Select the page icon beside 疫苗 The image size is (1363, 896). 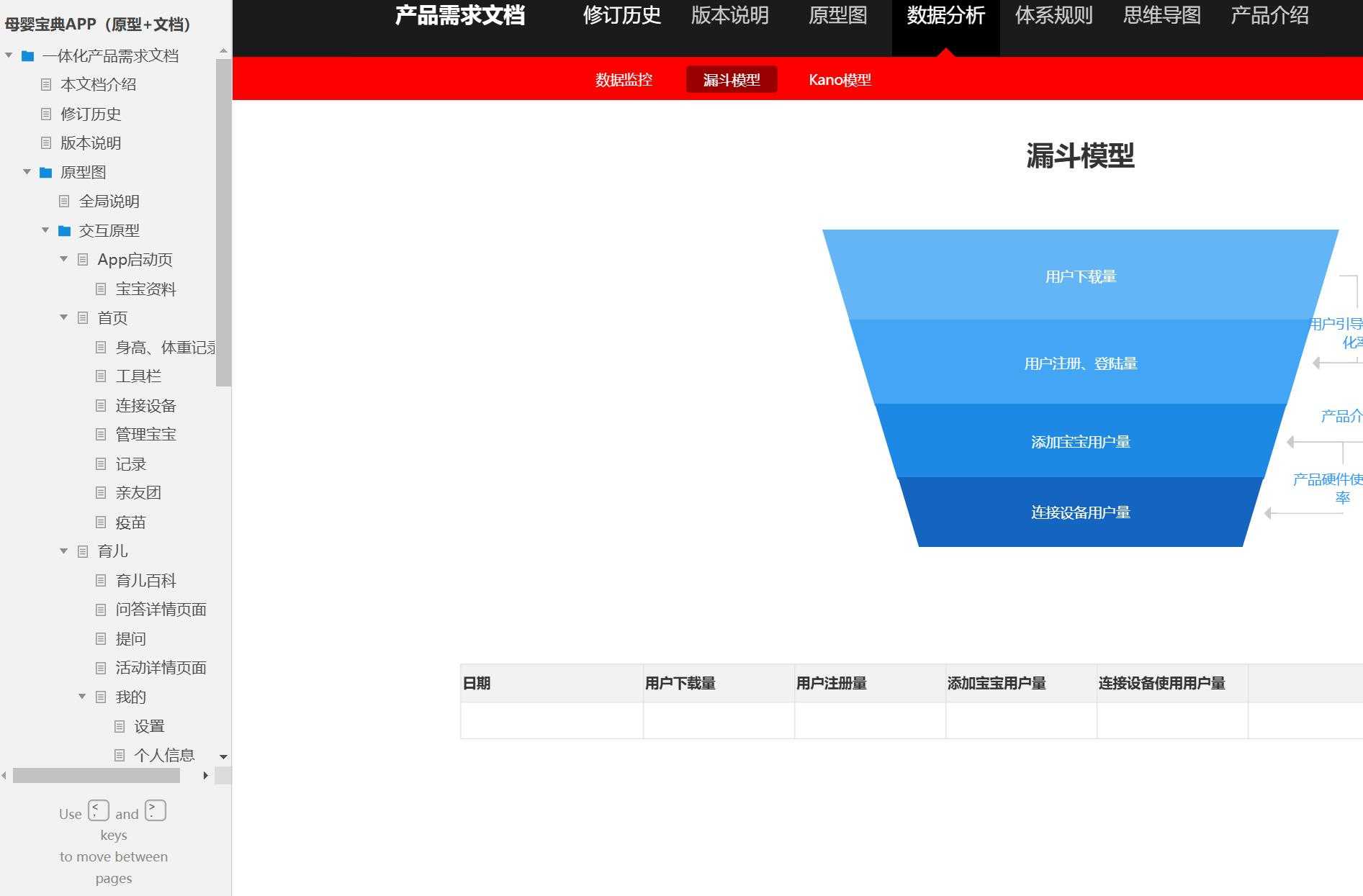point(100,522)
